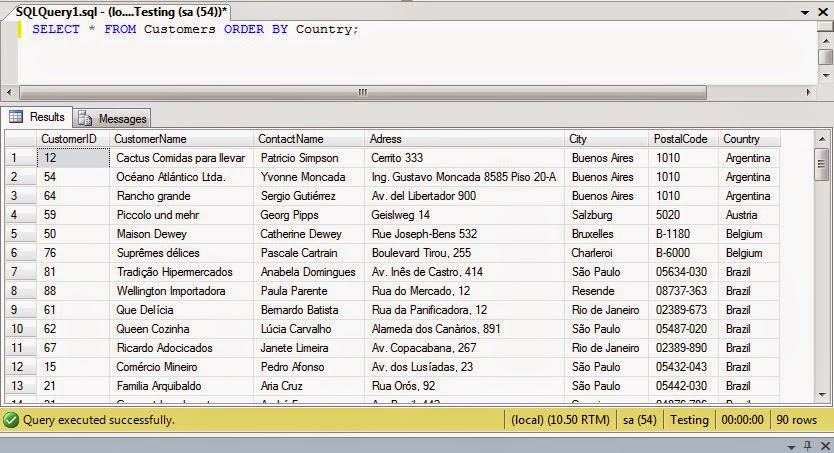Click the Rue Joseph-Bens 532 address cell
This screenshot has height=453, width=834.
point(464,234)
